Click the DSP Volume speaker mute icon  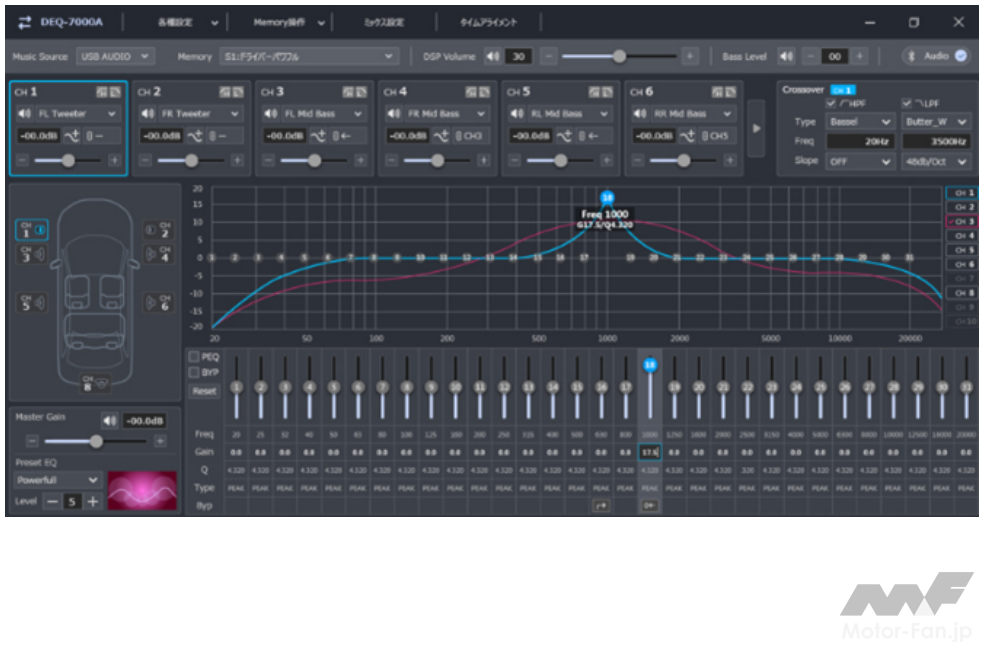(x=492, y=57)
